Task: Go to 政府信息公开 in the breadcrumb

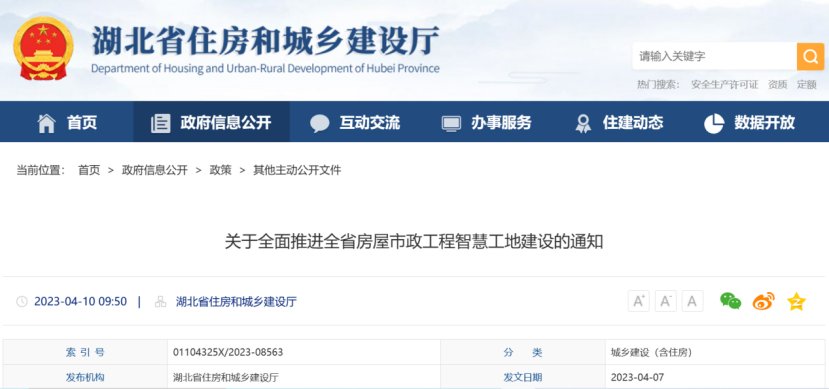Action: point(155,170)
